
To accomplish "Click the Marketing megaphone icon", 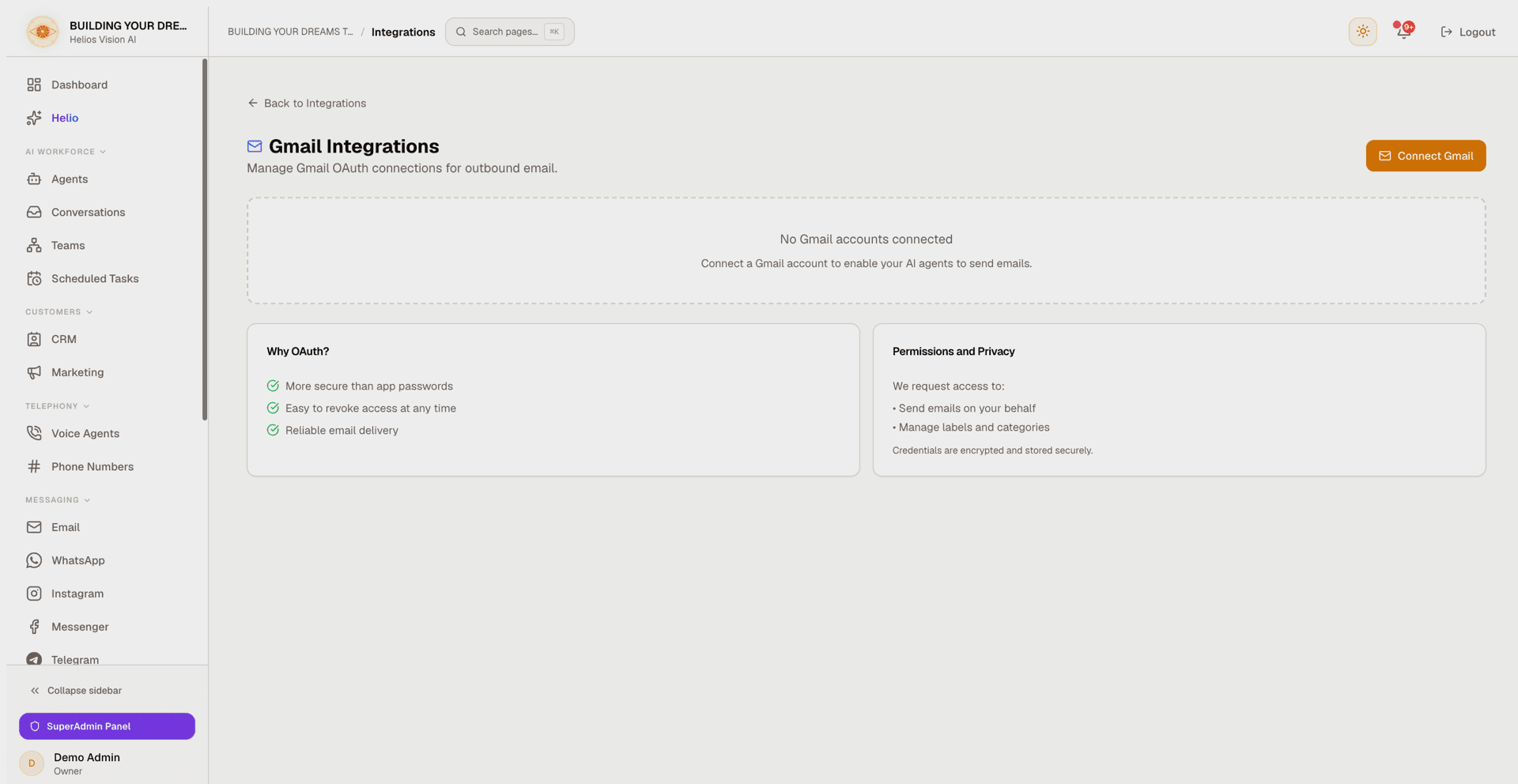I will tap(34, 372).
